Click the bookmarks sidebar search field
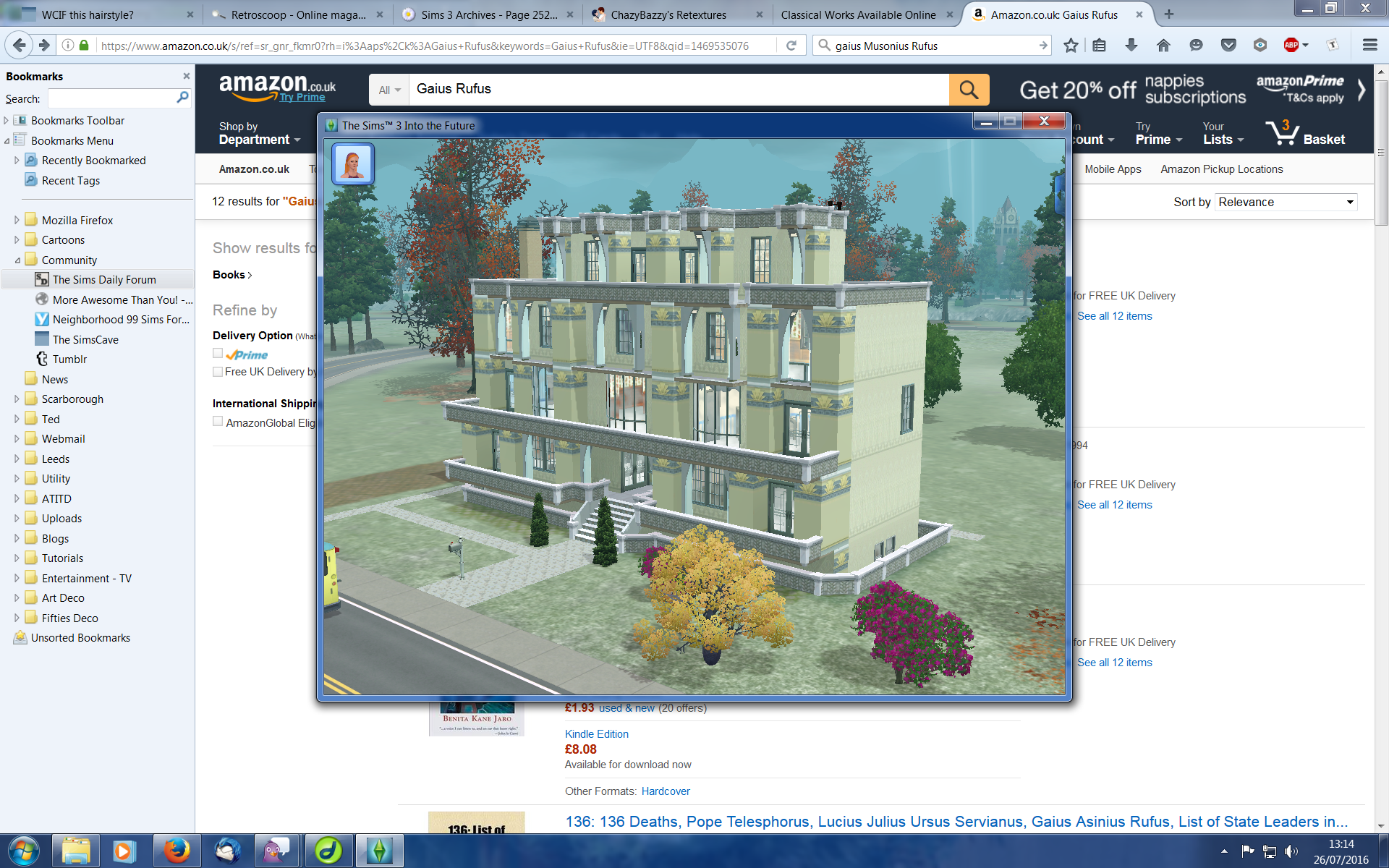The width and height of the screenshot is (1389, 868). (111, 98)
